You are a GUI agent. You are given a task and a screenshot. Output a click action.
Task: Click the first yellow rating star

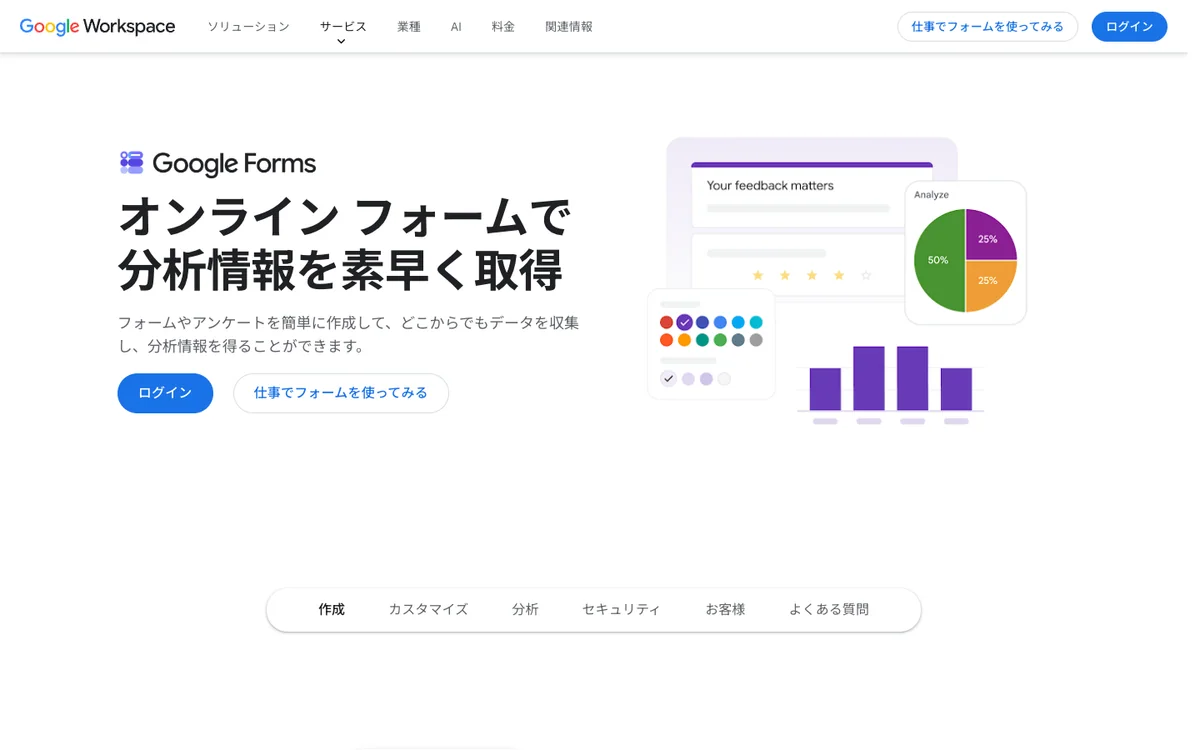(757, 275)
